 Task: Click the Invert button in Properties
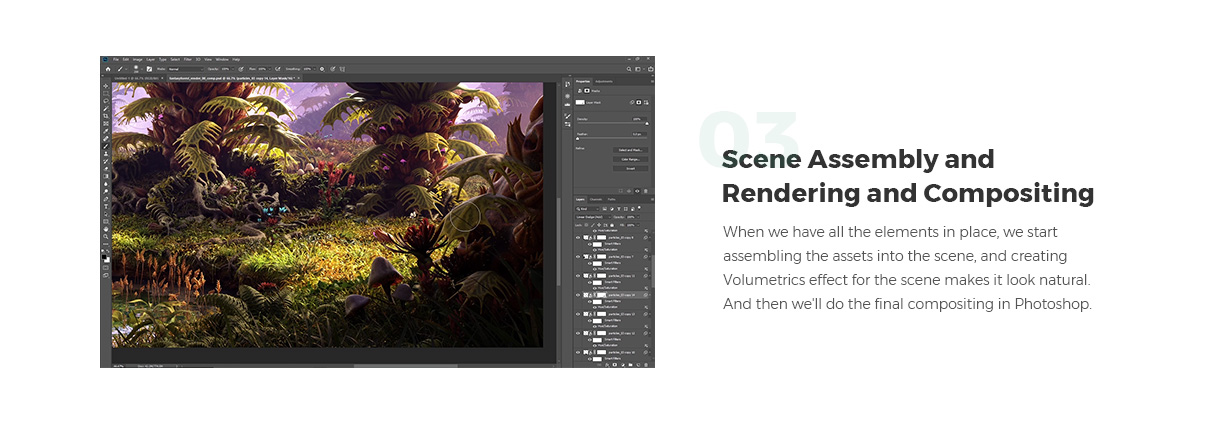point(630,167)
